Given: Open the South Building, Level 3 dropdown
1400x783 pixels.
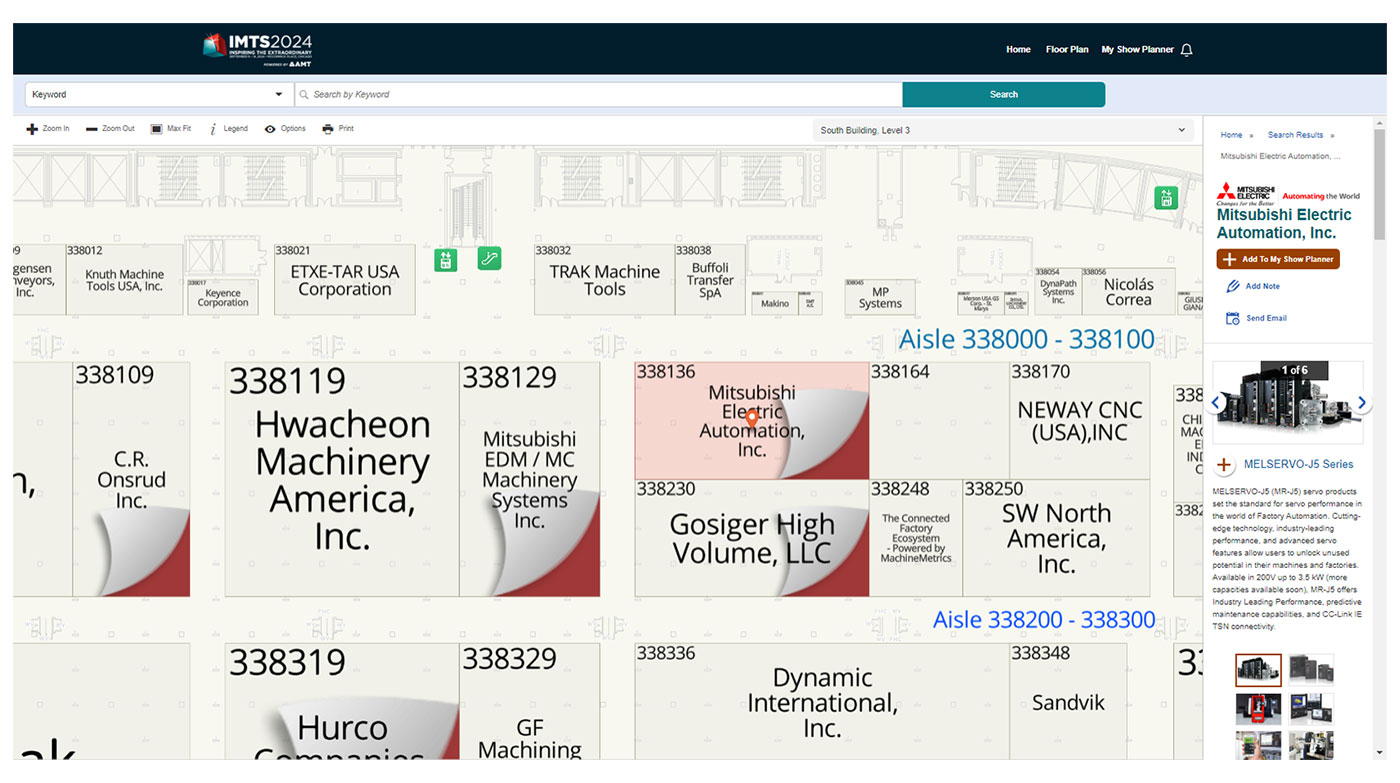Looking at the screenshot, I should pyautogui.click(x=1003, y=130).
